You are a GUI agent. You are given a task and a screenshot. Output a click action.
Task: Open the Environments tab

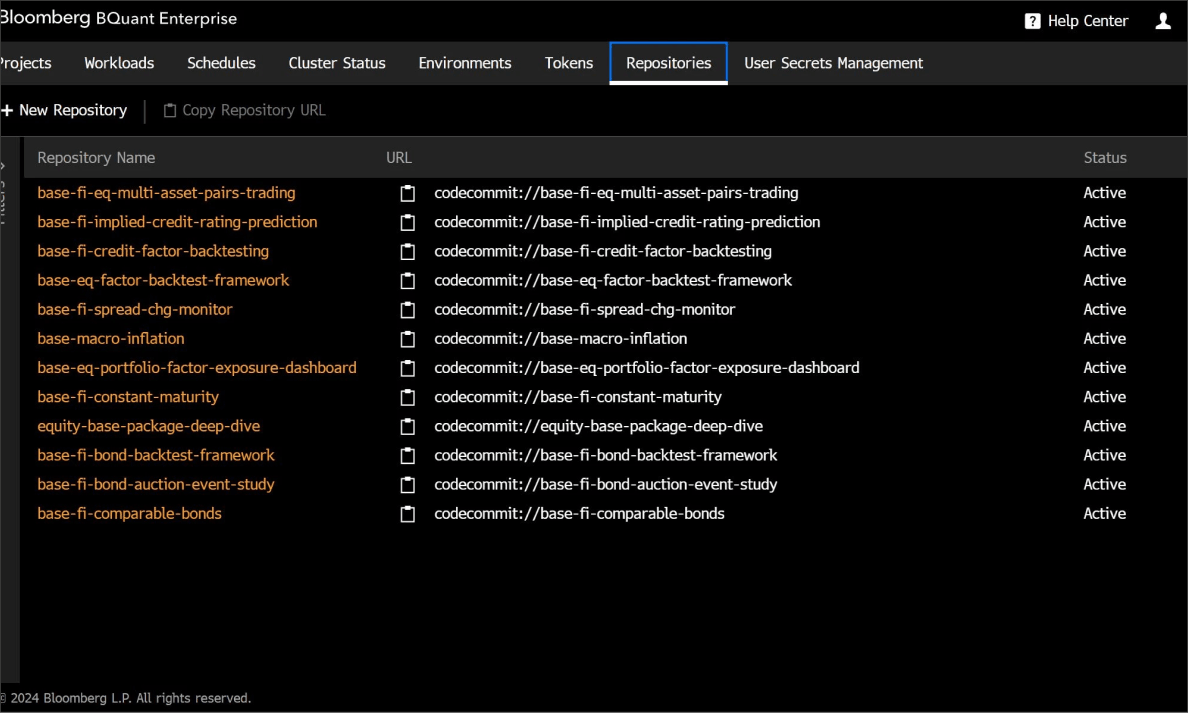click(x=465, y=62)
